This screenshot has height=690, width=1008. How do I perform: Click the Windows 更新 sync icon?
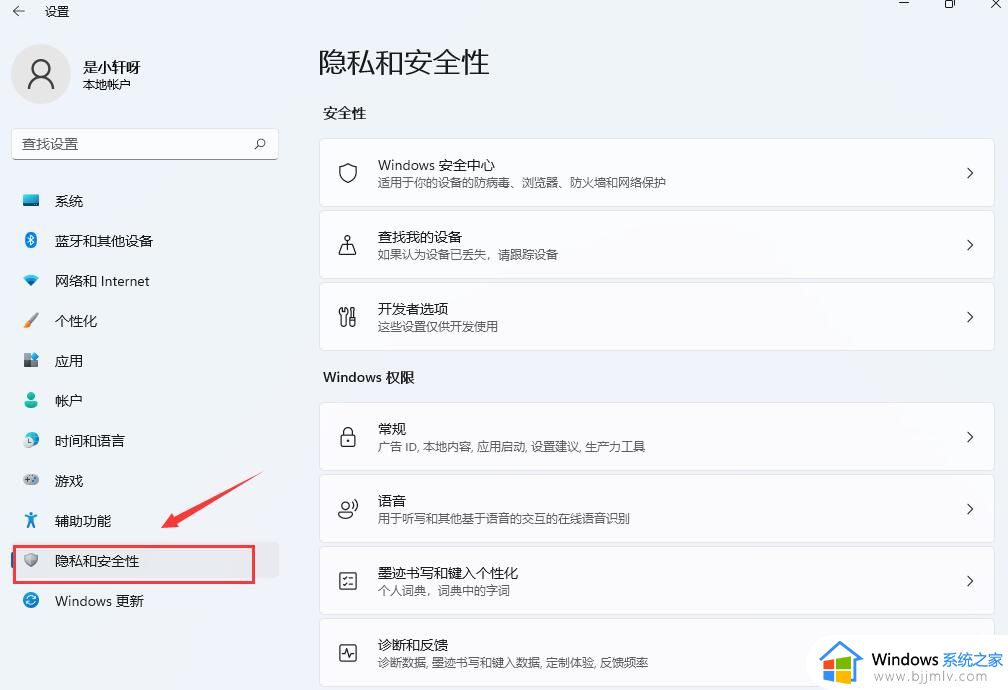[31, 600]
